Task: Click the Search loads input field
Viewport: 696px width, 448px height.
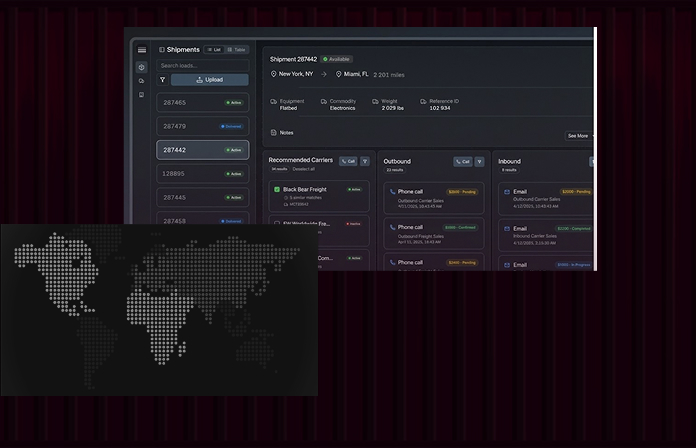Action: 203,66
